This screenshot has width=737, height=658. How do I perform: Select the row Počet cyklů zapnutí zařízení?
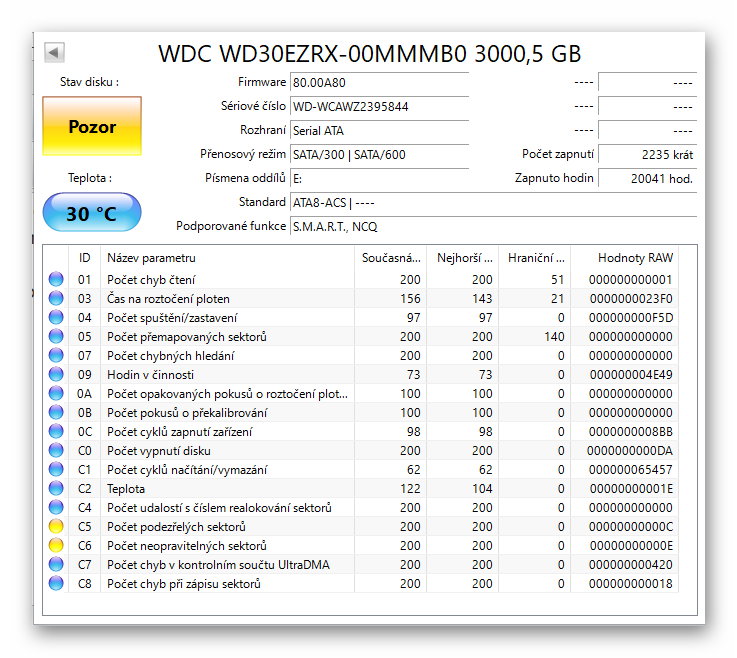click(x=362, y=431)
